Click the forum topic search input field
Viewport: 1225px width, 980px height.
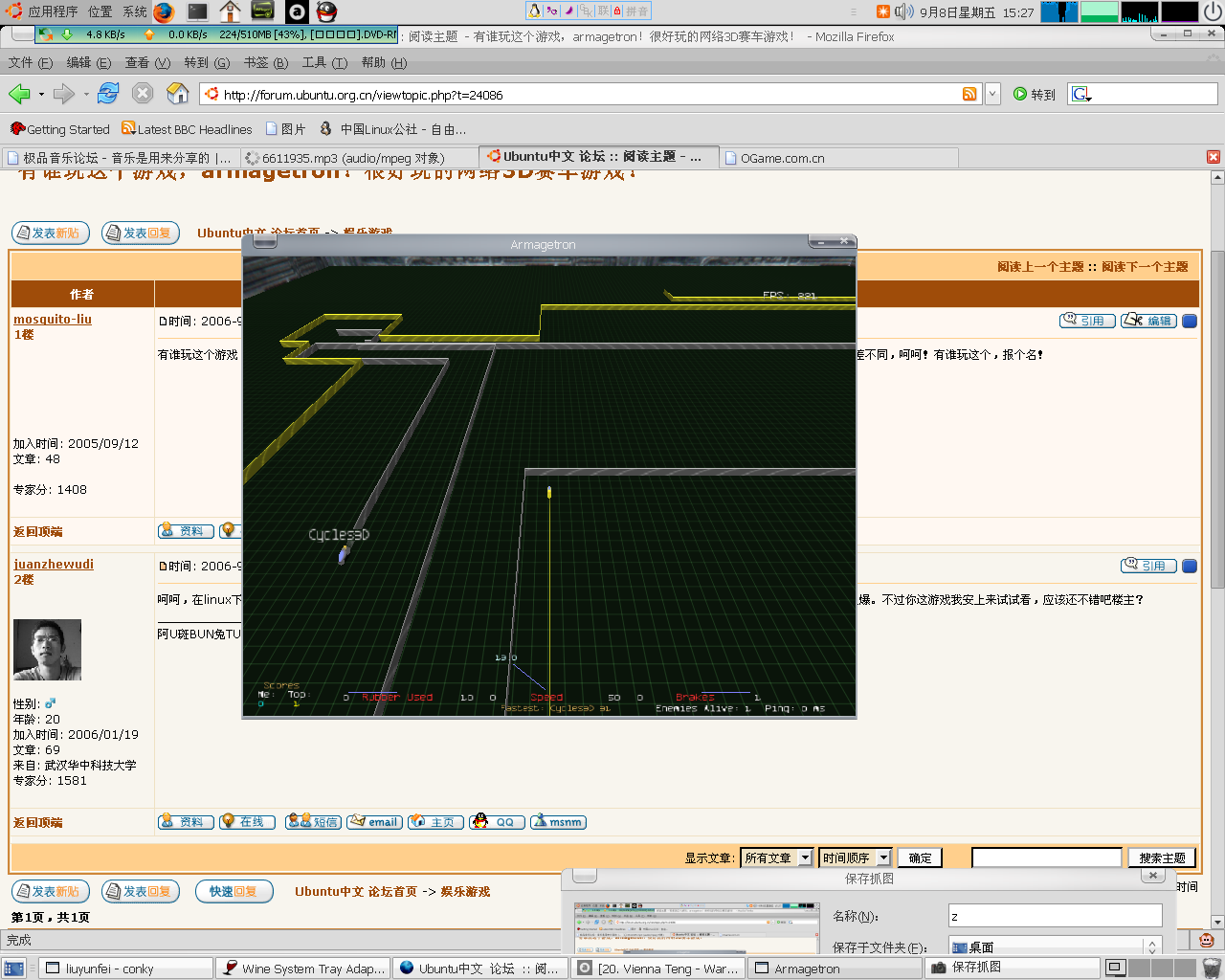point(1046,857)
